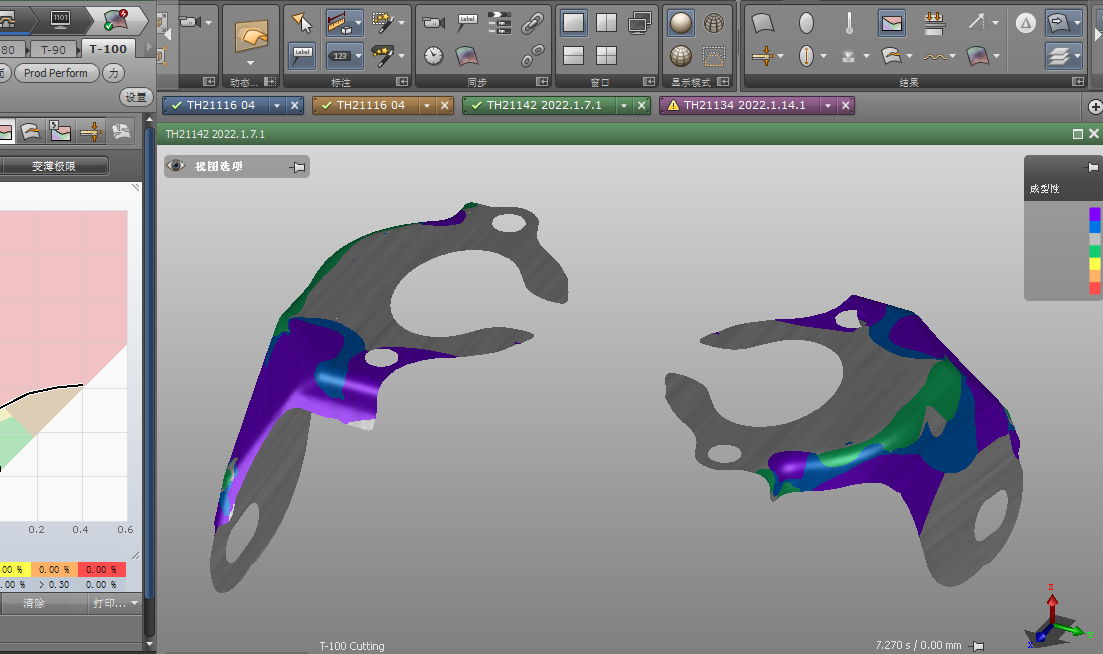Viewport: 1103px width, 654px height.
Task: Click the purple formability legend swatch
Action: coord(1095,214)
